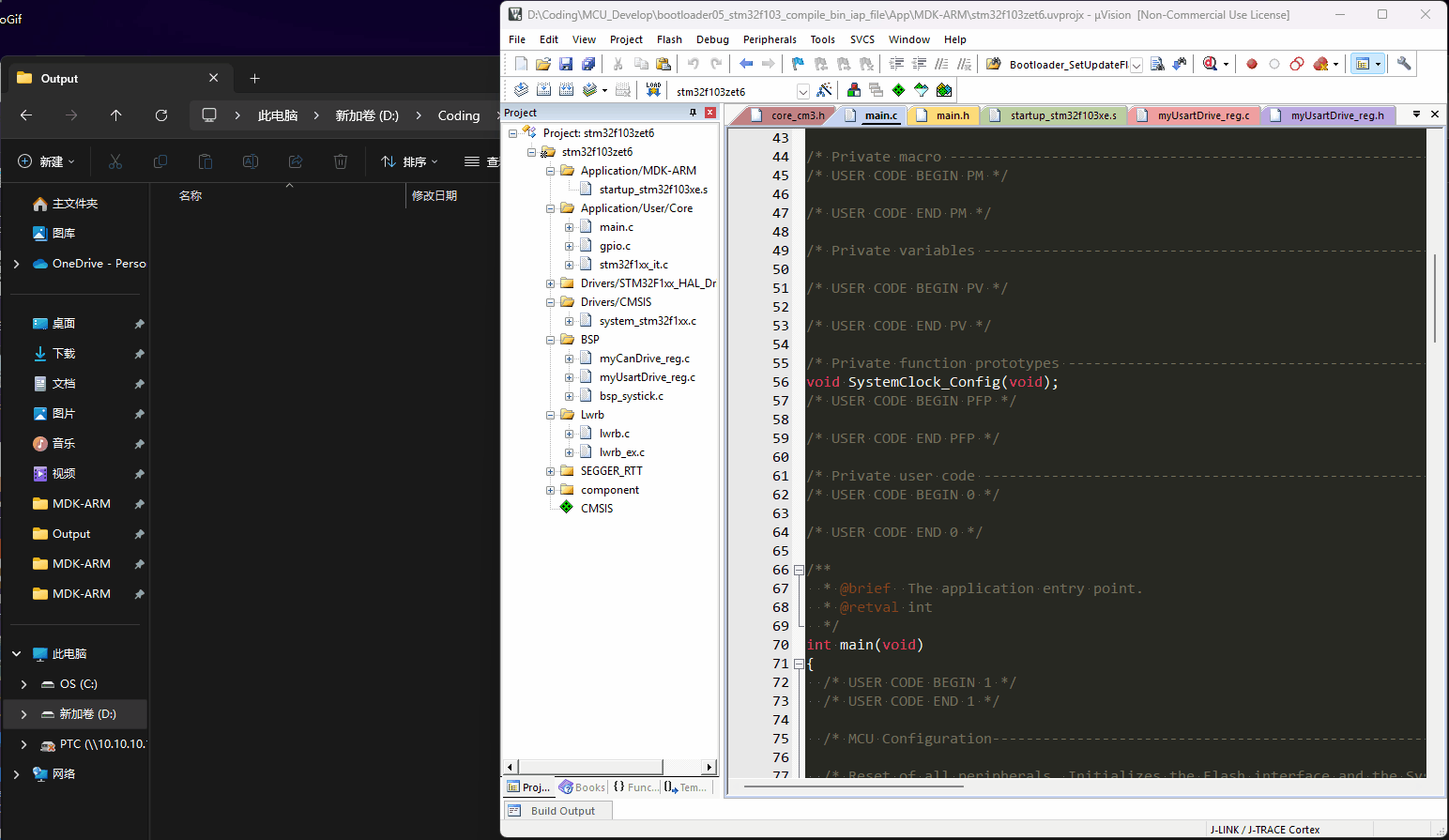
Task: Switch to the myUsartDrive_reg.c editor tab
Action: click(1195, 115)
